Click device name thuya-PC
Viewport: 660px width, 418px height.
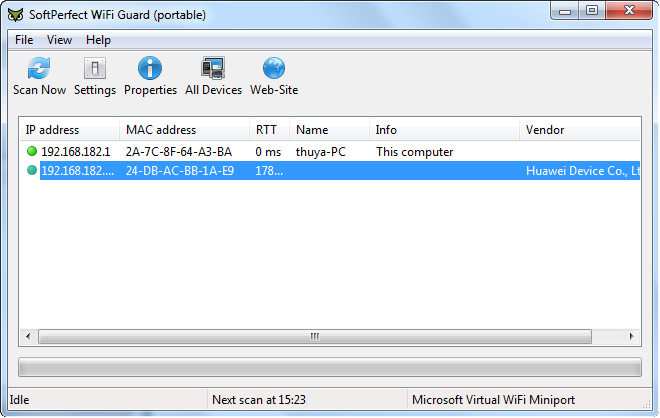tap(321, 152)
